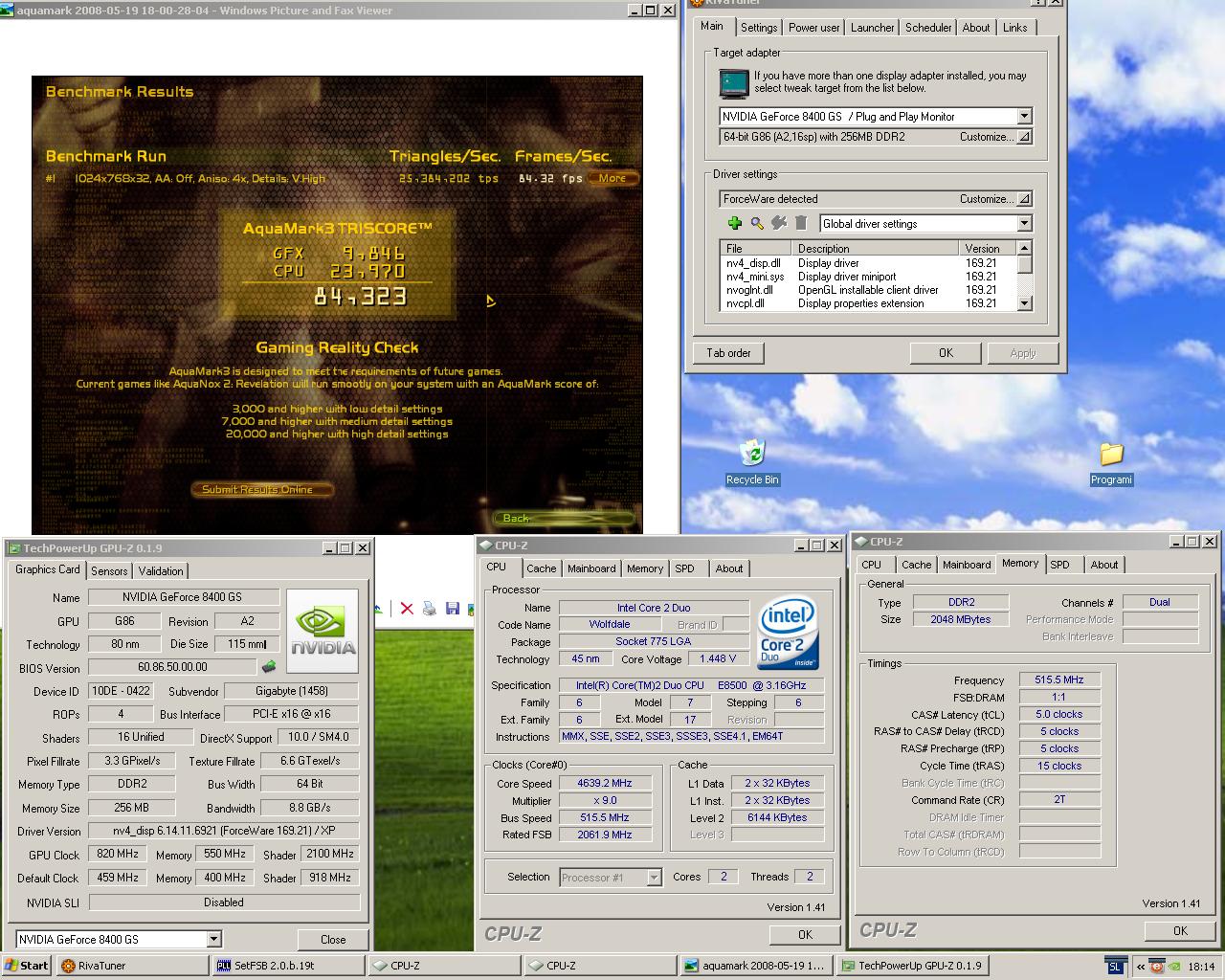Click the File column header in driver list

tap(758, 249)
